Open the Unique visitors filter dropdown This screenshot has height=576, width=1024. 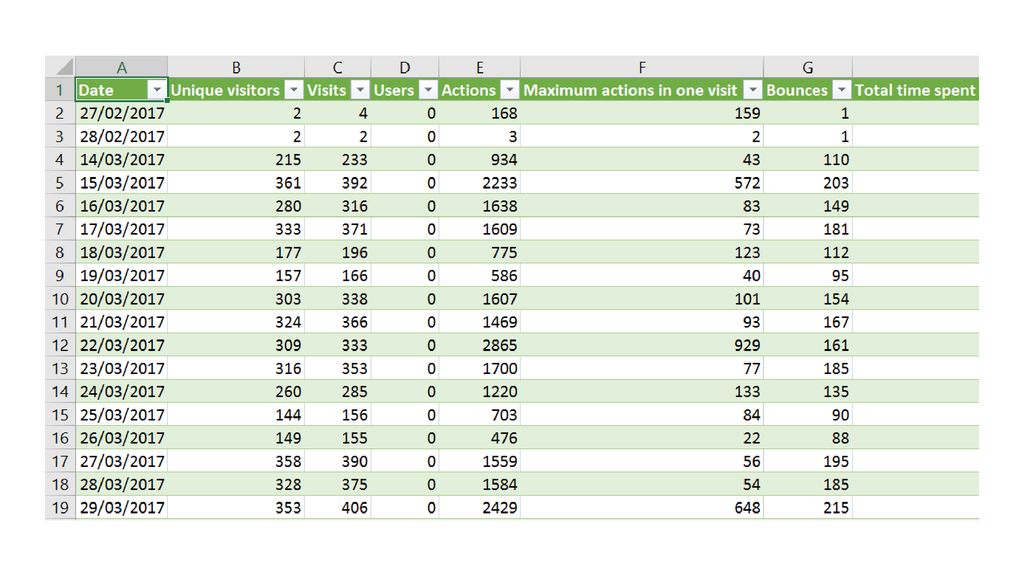coord(295,89)
